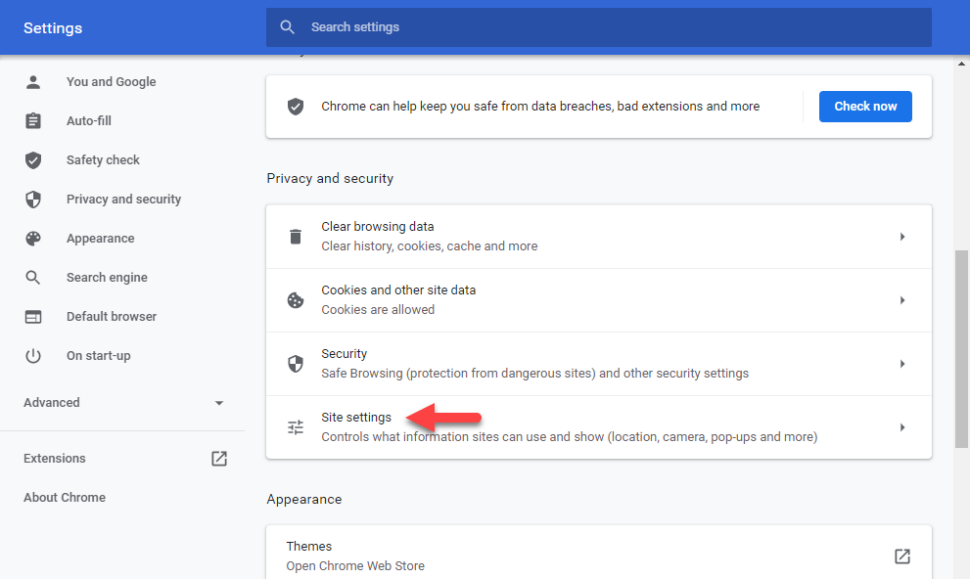
Task: Click the Security row chevron
Action: (x=903, y=364)
